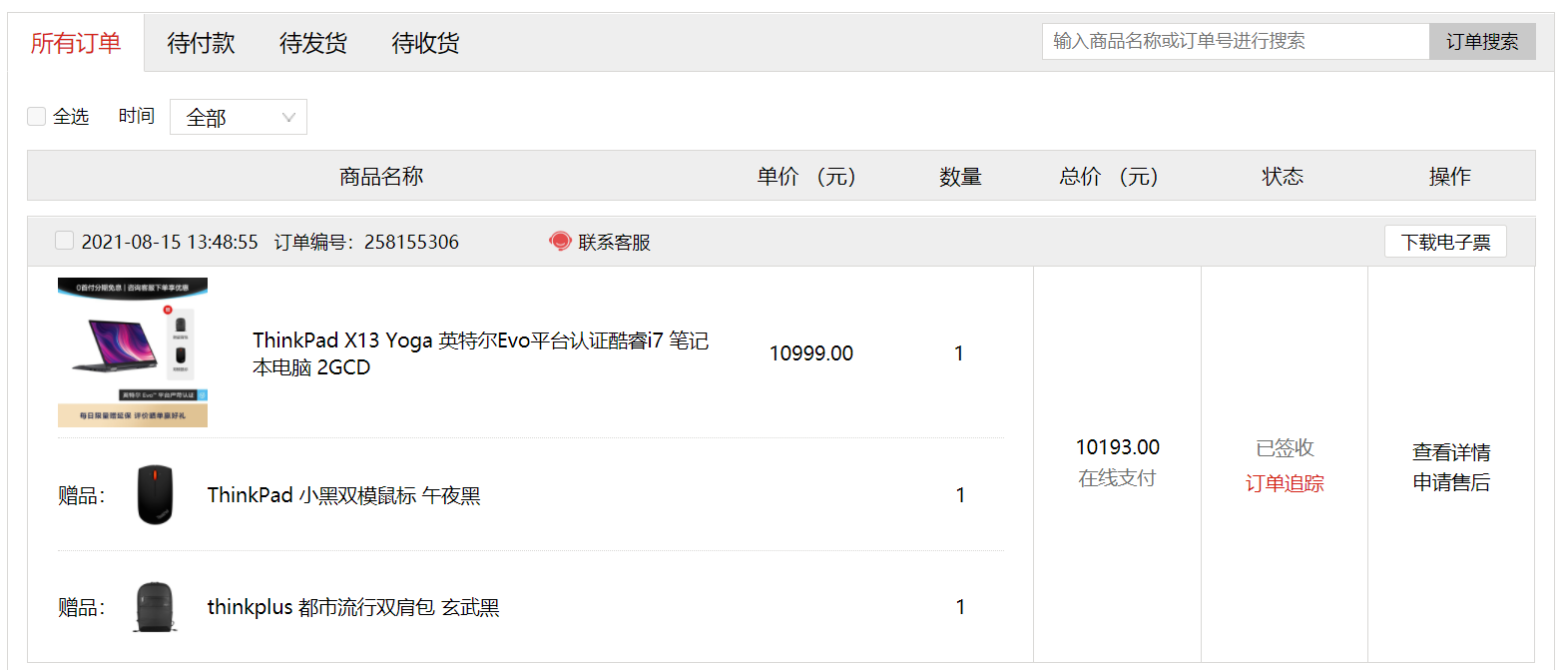The width and height of the screenshot is (1568, 670).
Task: Switch to the 待付款 tab
Action: coord(201,43)
